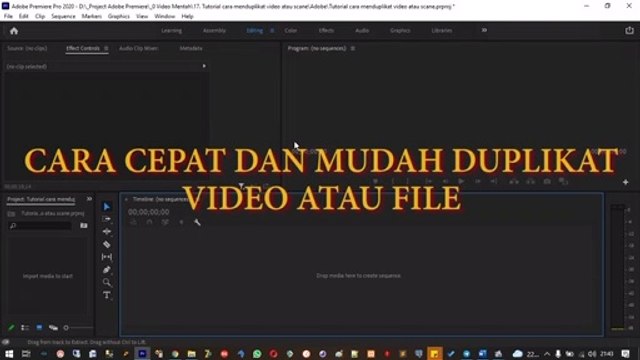Switch to the Effects workspace
This screenshot has height=360, width=640.
[326, 31]
